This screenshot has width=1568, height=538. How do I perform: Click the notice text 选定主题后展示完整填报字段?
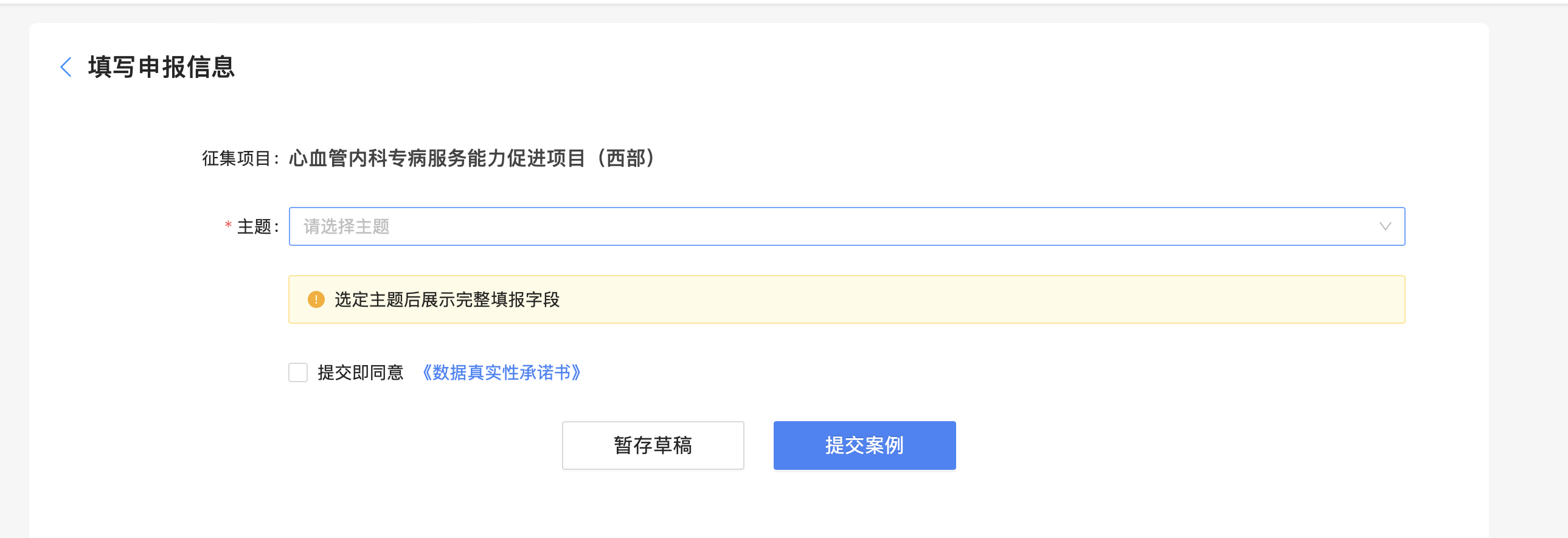[447, 299]
